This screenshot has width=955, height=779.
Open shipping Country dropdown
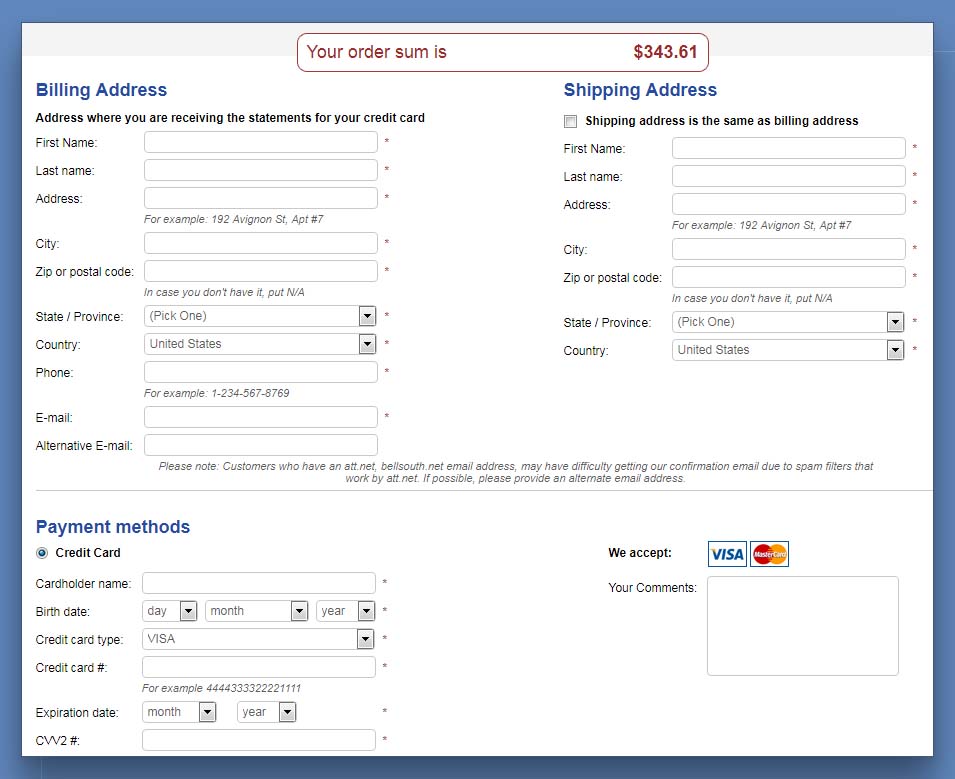tap(788, 350)
